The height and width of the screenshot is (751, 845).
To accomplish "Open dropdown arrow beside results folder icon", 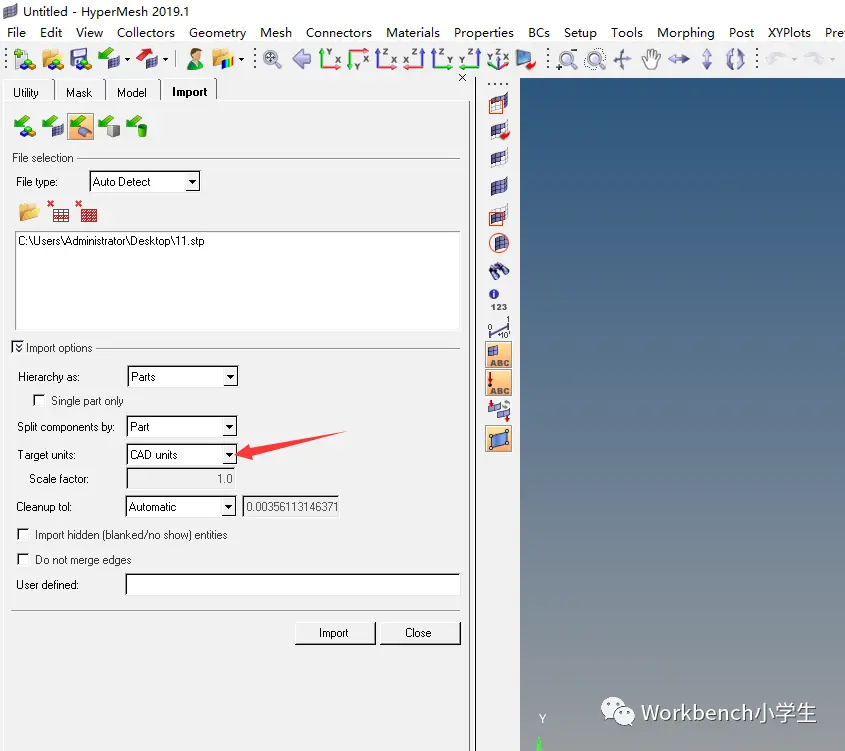I will pyautogui.click(x=241, y=59).
